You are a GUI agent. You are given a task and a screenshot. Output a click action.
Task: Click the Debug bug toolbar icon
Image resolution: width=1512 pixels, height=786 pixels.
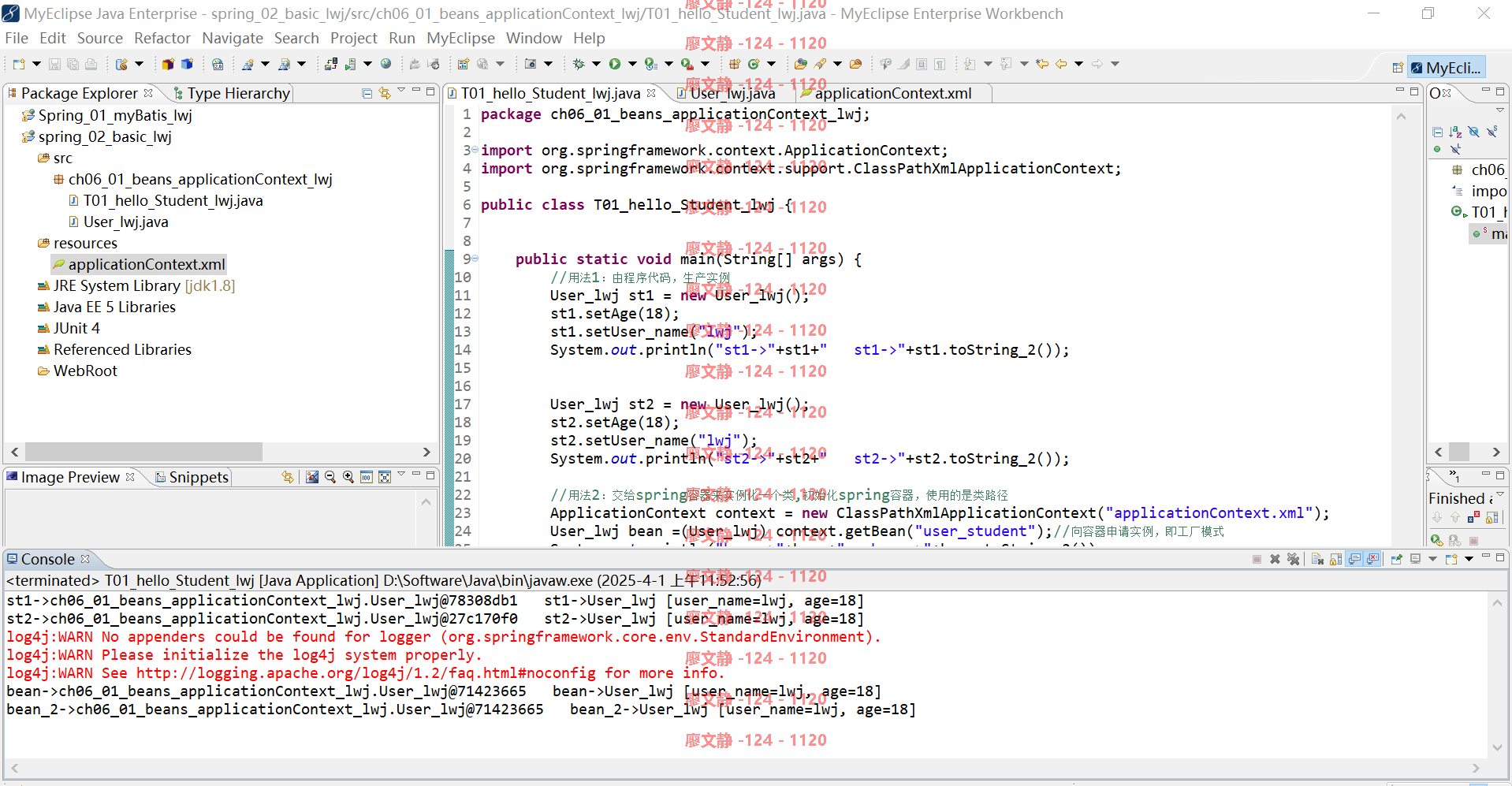point(579,64)
